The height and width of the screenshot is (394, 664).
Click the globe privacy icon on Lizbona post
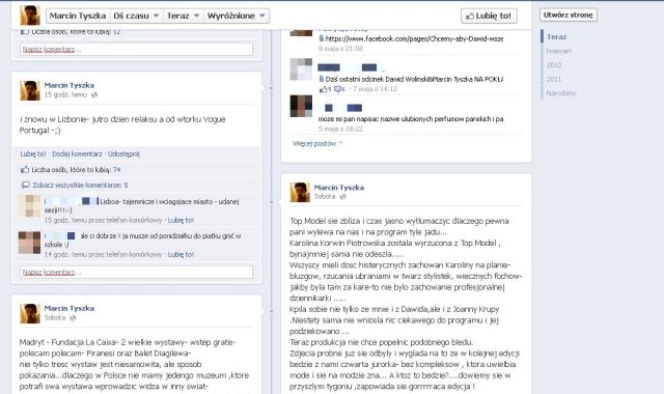tap(94, 95)
